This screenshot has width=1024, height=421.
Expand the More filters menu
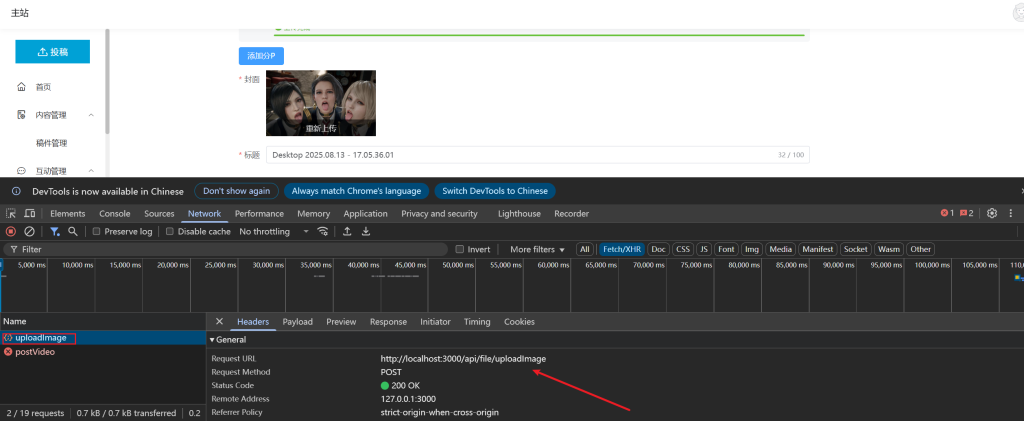(537, 249)
